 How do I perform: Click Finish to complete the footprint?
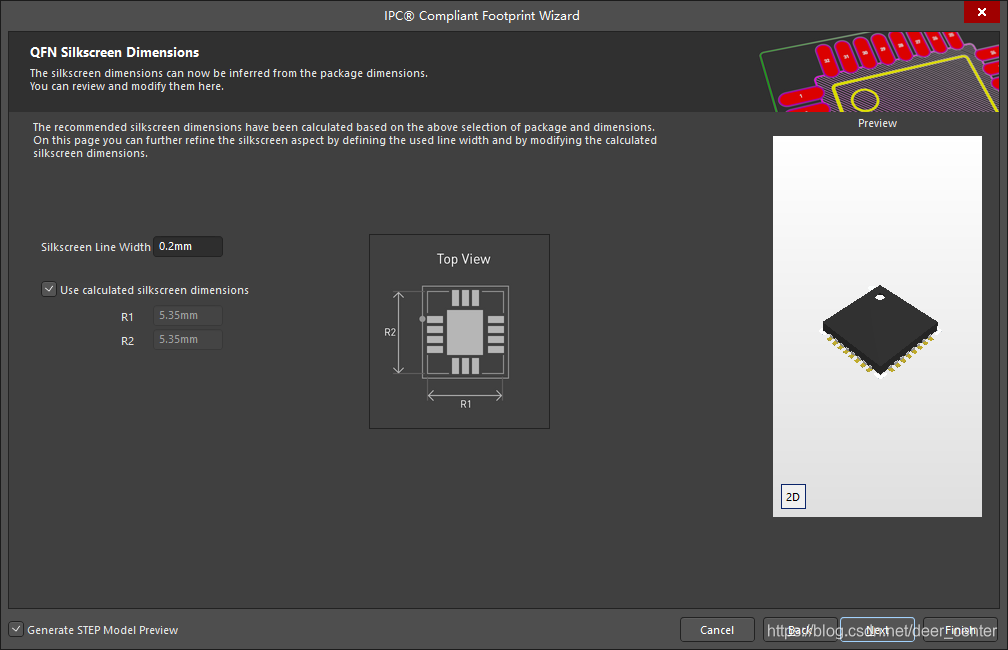(x=959, y=630)
